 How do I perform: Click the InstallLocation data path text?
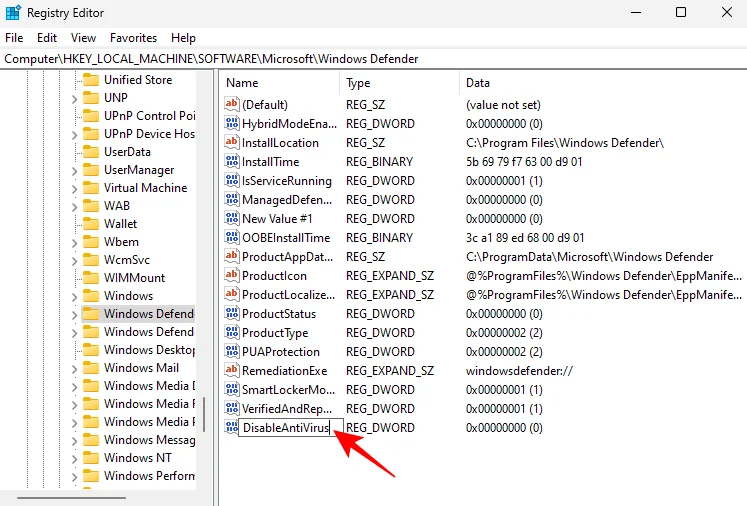(565, 142)
